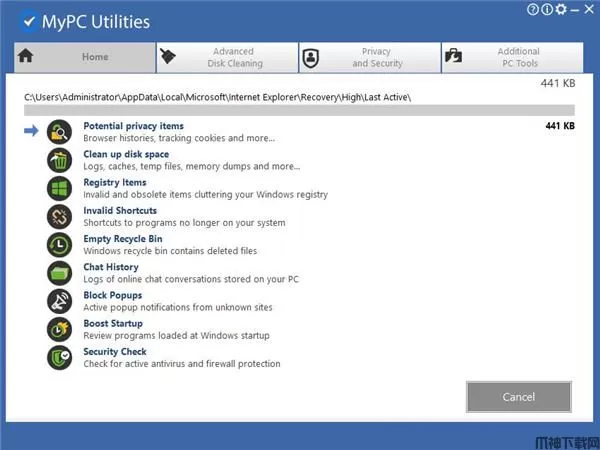Click the house icon on the Home tab
This screenshot has width=600, height=450.
[25, 56]
